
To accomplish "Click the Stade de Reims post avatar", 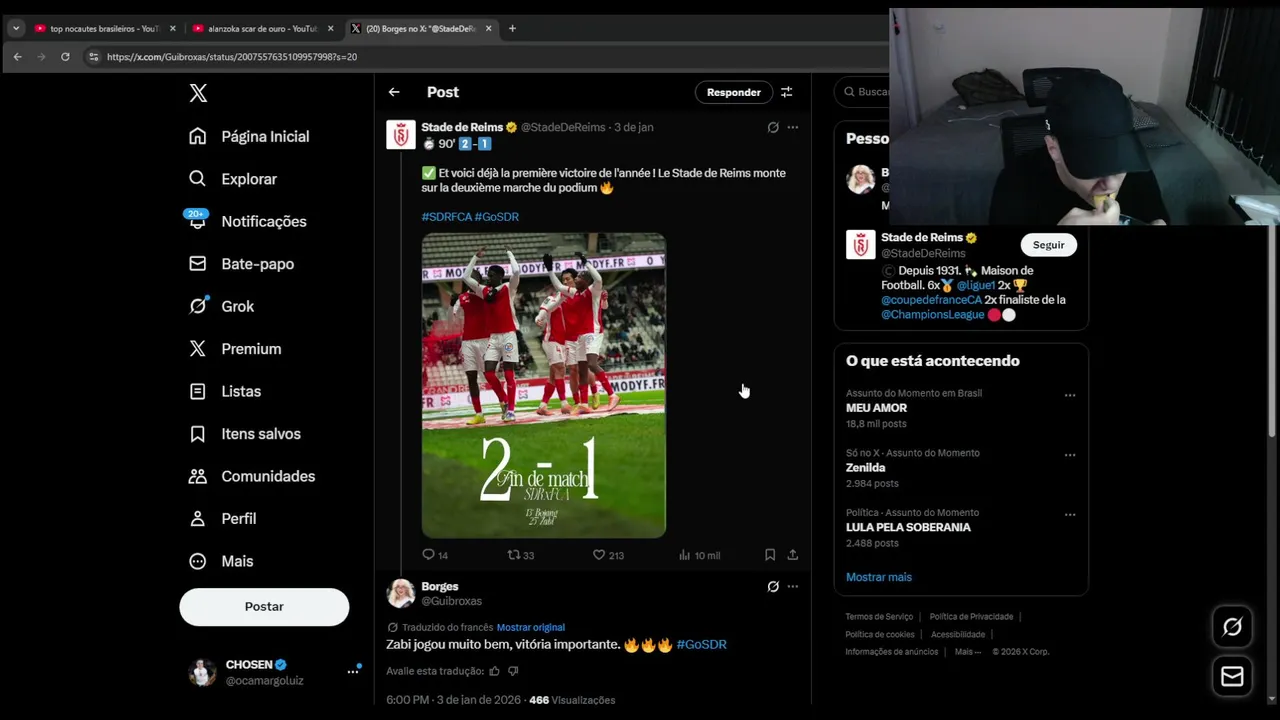I will 401,134.
